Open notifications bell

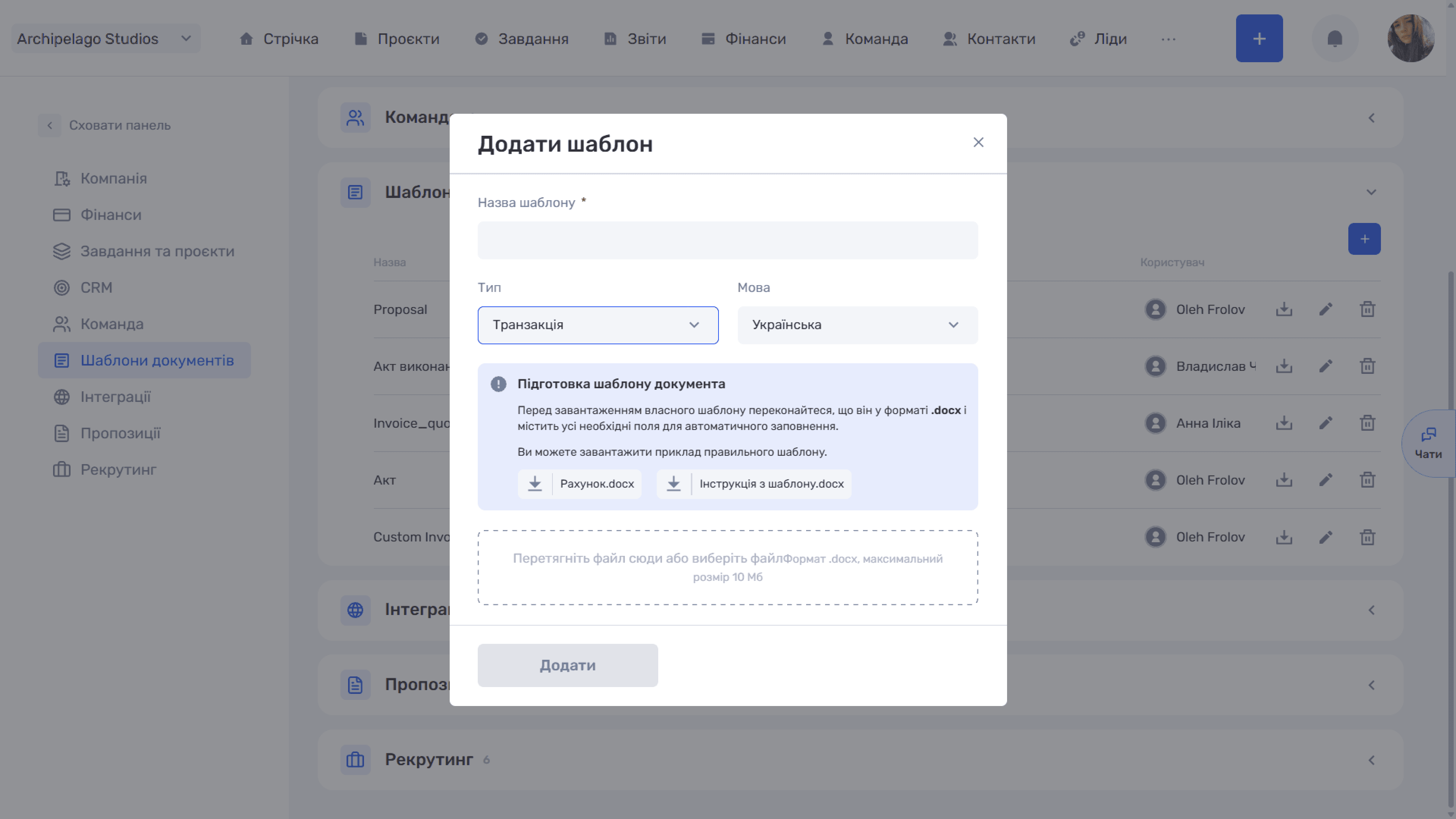(x=1335, y=38)
